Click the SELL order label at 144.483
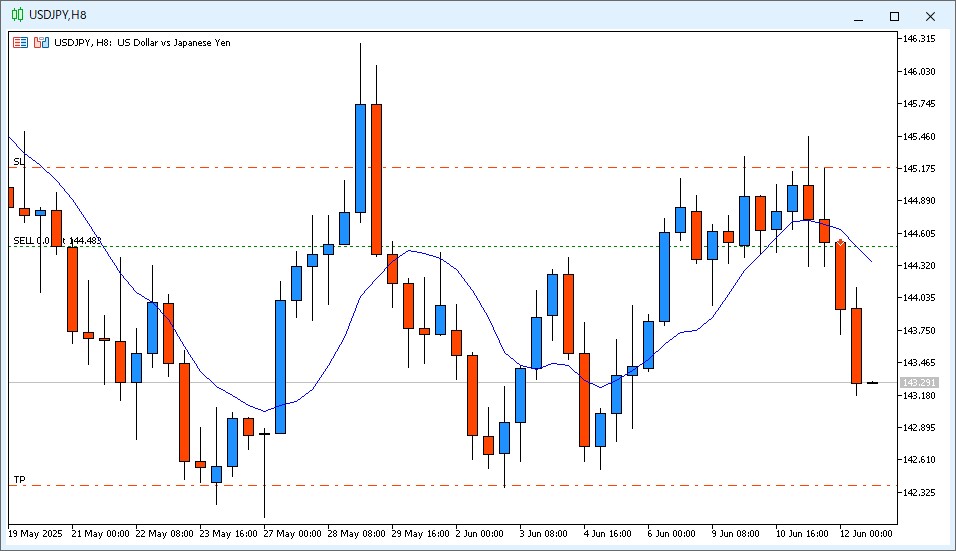This screenshot has height=551, width=956. tap(57, 241)
